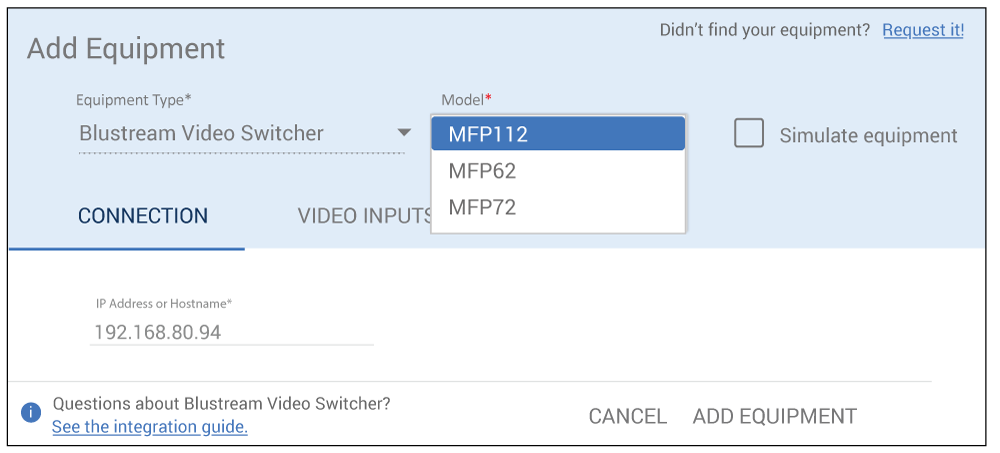The image size is (1000, 453).
Task: Follow the Request it! link
Action: 923,30
